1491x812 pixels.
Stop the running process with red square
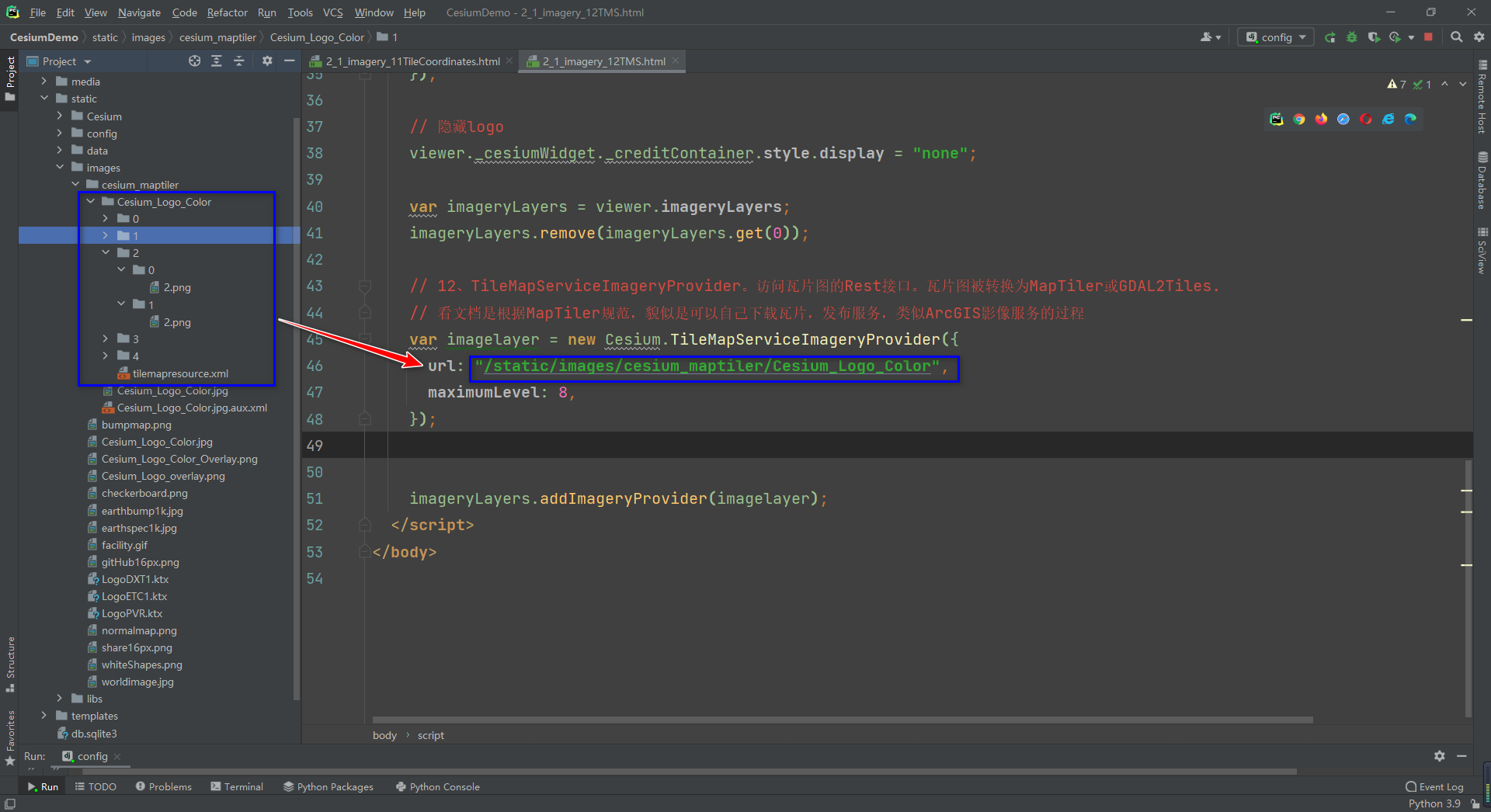1428,37
